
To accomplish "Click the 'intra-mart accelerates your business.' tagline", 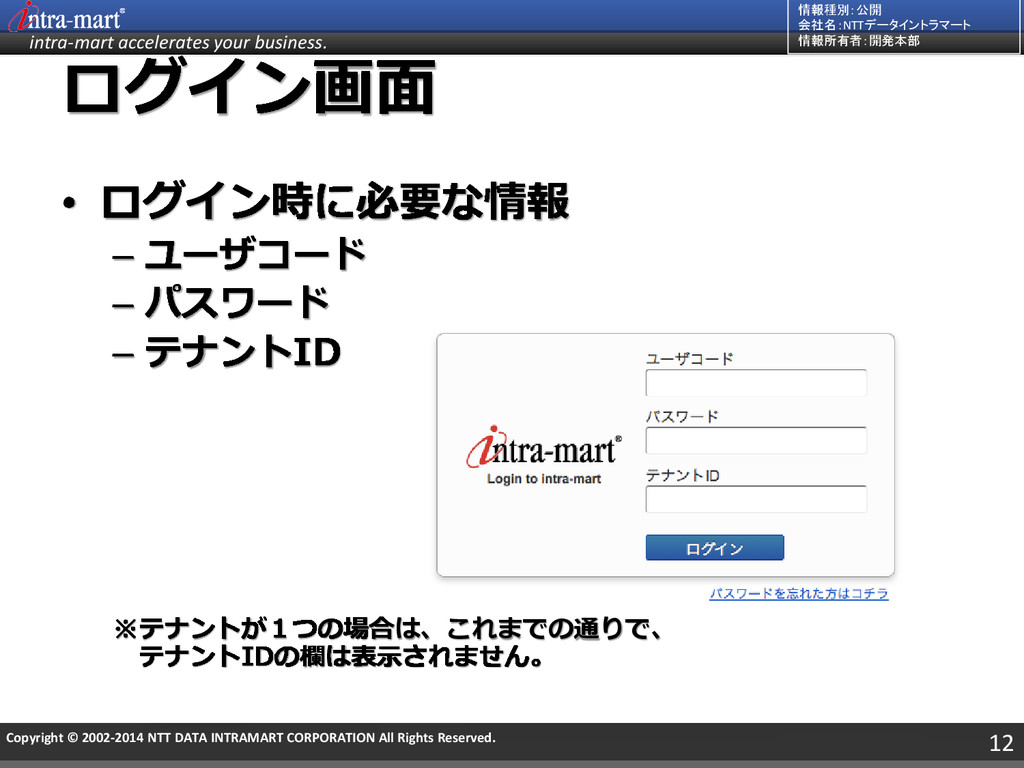I will [178, 42].
